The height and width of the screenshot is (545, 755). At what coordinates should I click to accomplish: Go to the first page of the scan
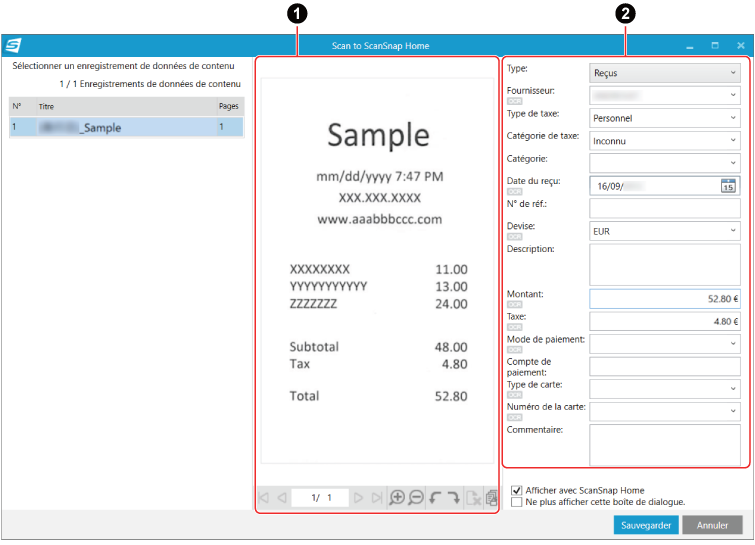click(264, 497)
